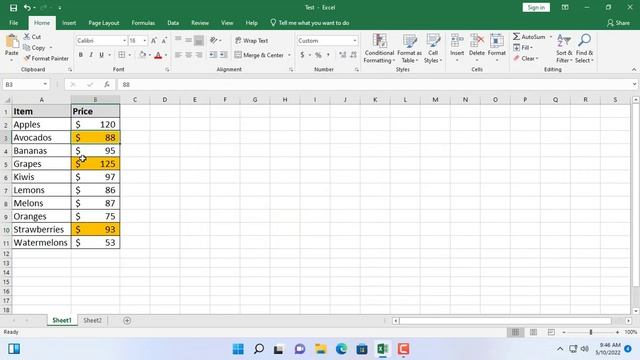Open the Sheet2 worksheet tab

click(93, 320)
